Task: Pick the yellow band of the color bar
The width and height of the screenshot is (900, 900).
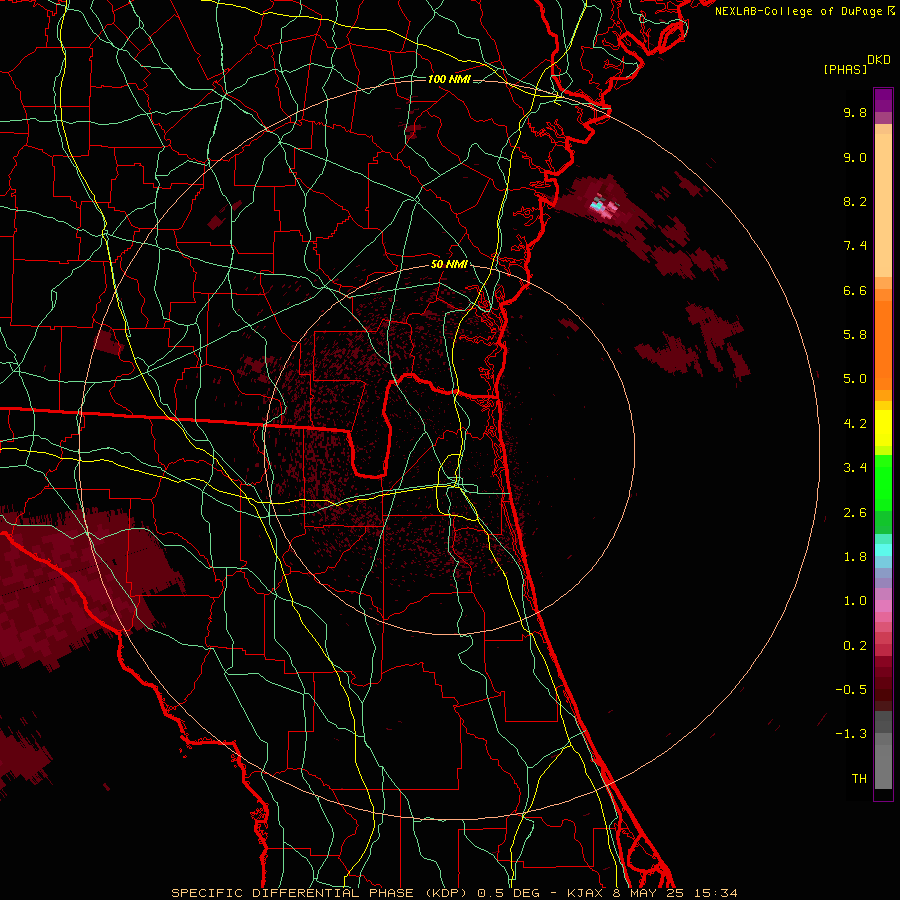Action: [x=883, y=427]
